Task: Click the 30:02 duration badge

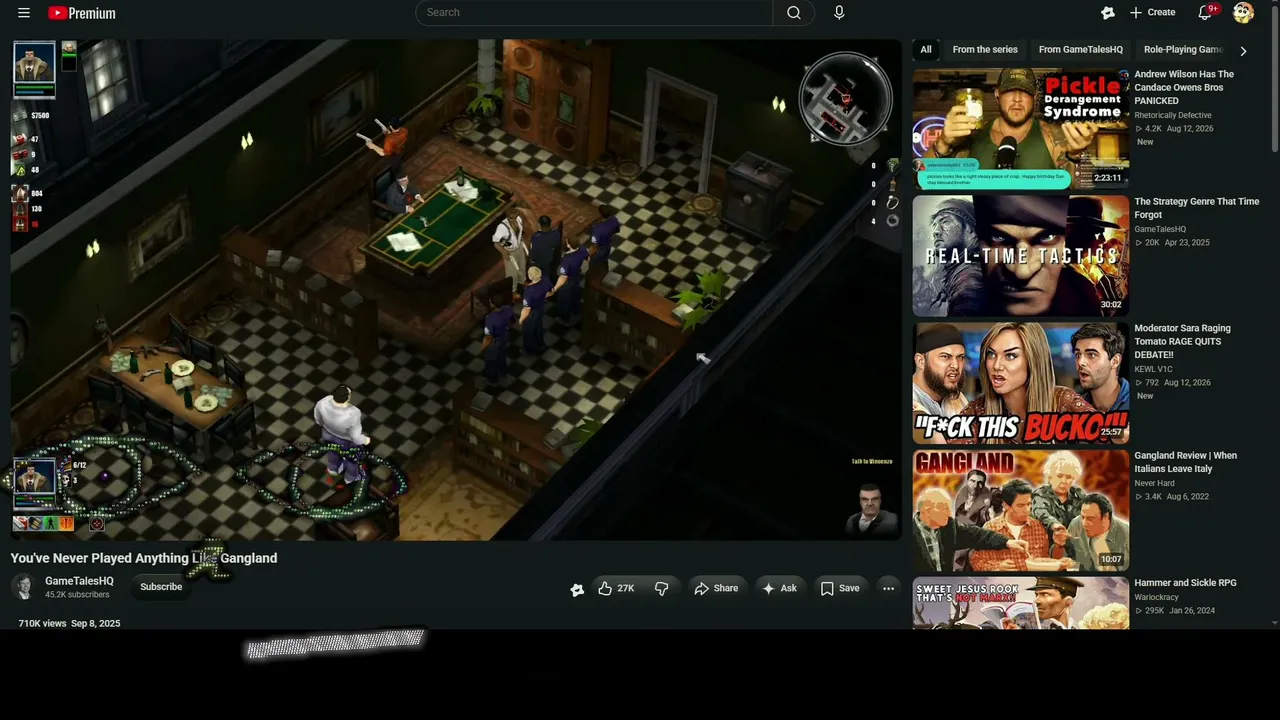Action: (1110, 305)
